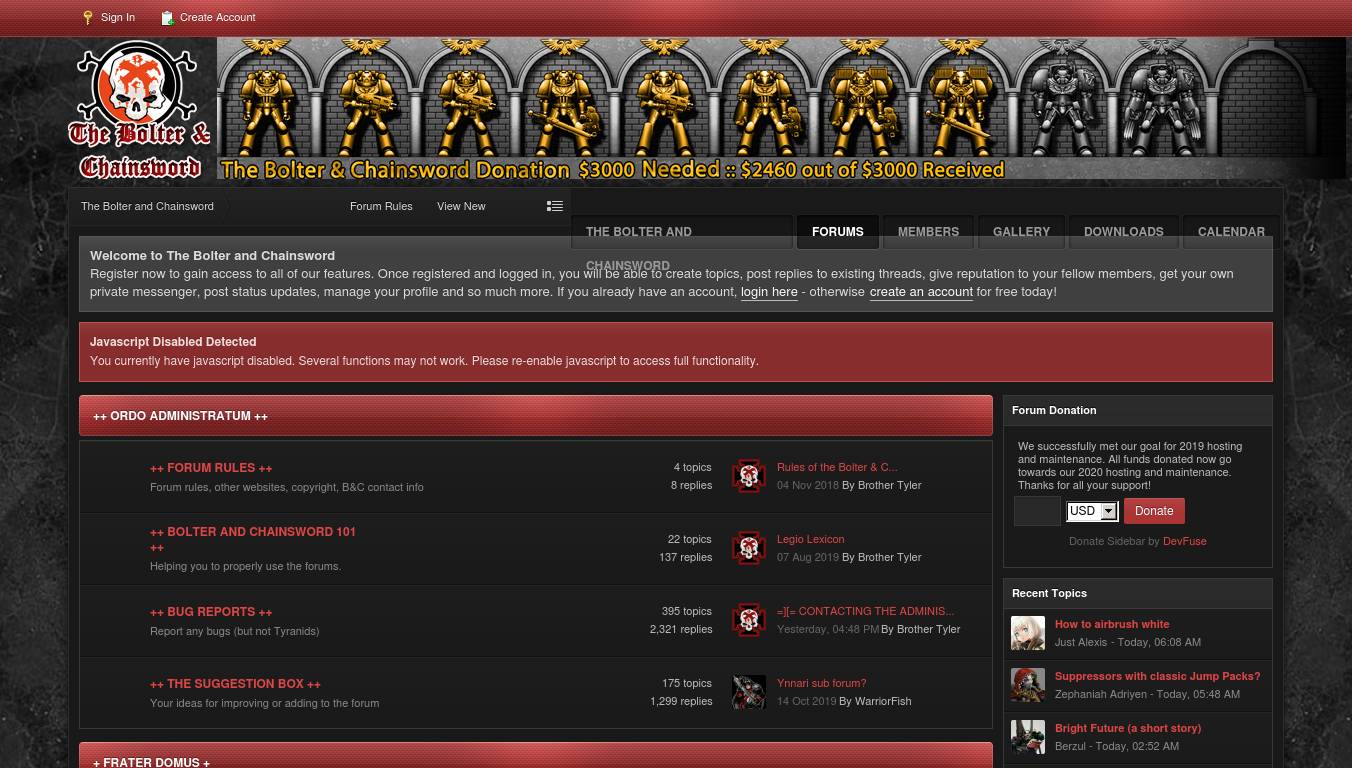
Task: Switch to the Members tab
Action: [928, 232]
